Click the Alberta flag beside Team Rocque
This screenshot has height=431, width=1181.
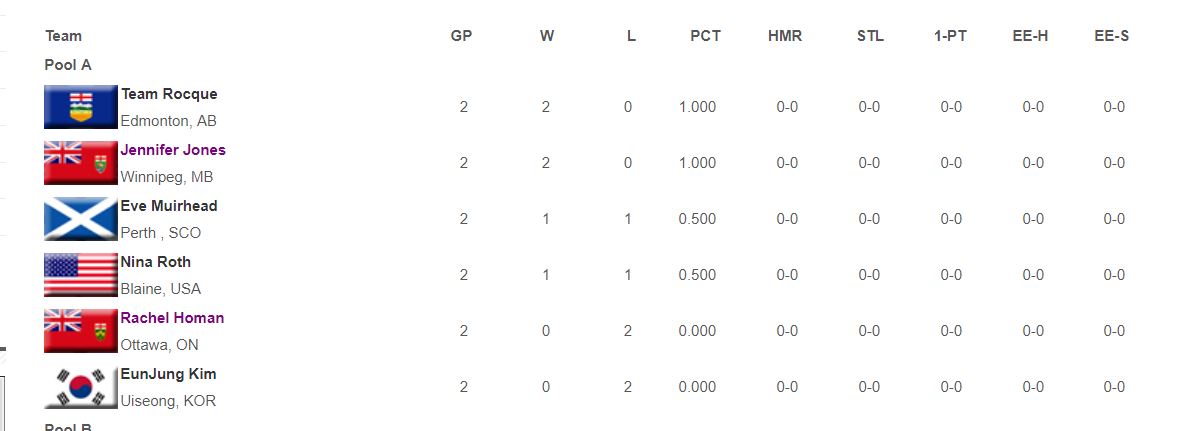[81, 107]
